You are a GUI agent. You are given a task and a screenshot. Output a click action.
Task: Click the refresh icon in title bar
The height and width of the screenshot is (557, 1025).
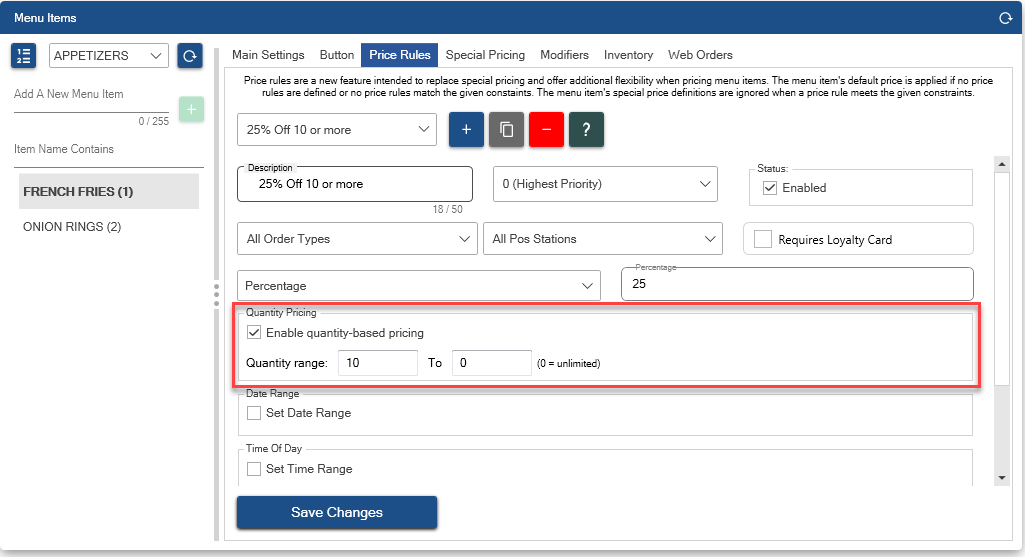click(x=1005, y=18)
